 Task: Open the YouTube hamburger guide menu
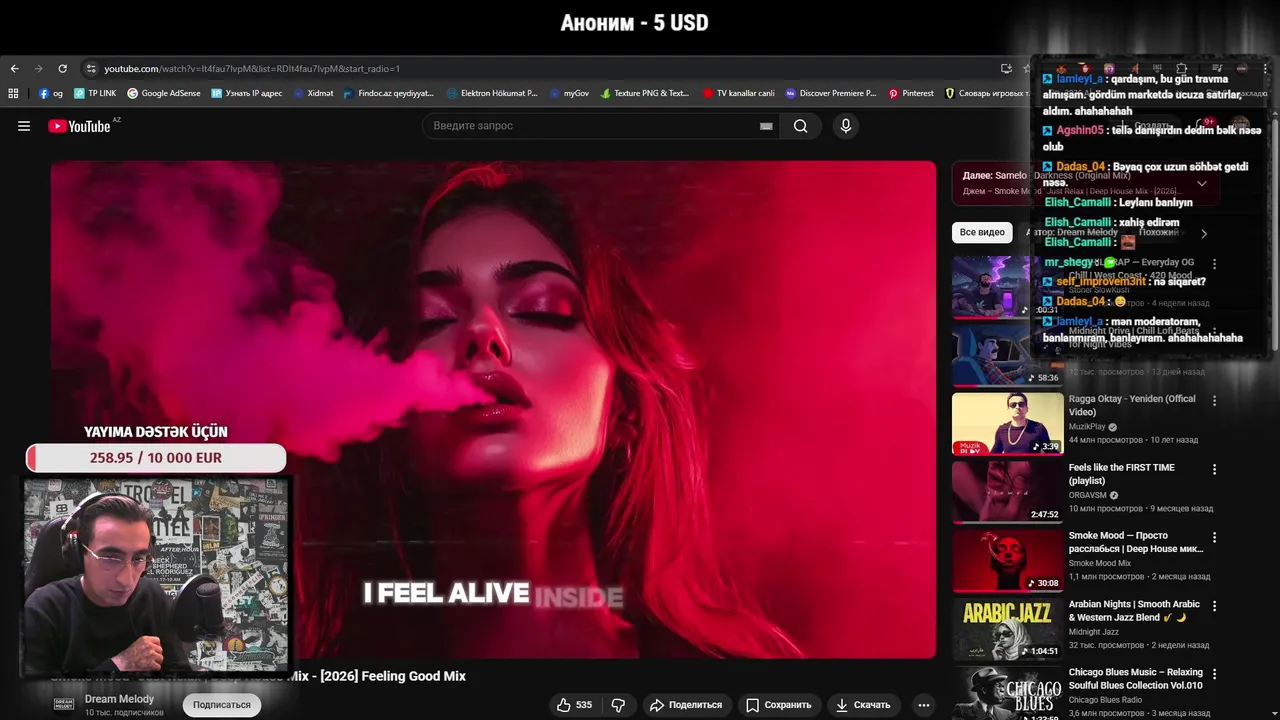tap(24, 126)
